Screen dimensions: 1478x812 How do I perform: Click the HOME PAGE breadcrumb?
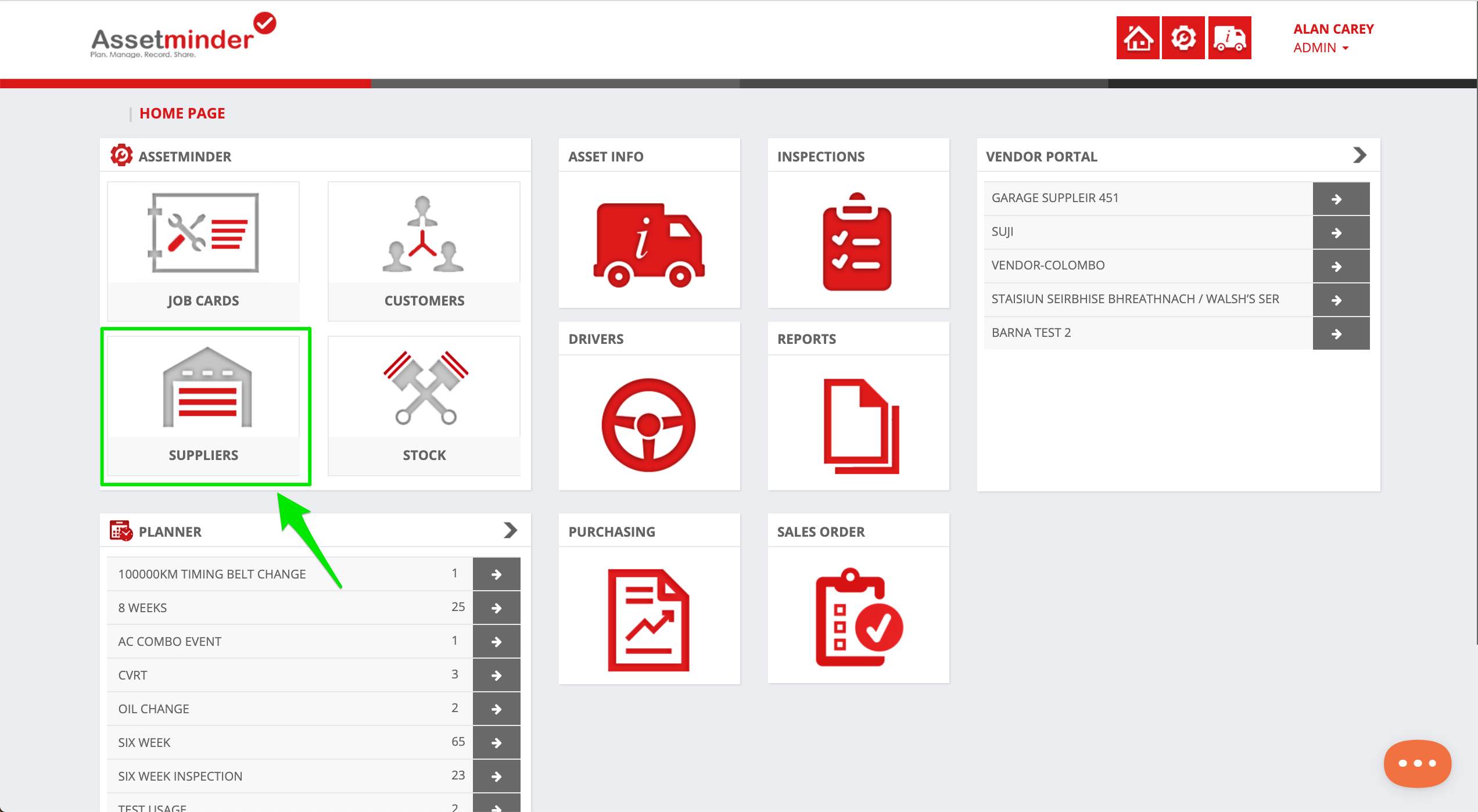[x=182, y=113]
